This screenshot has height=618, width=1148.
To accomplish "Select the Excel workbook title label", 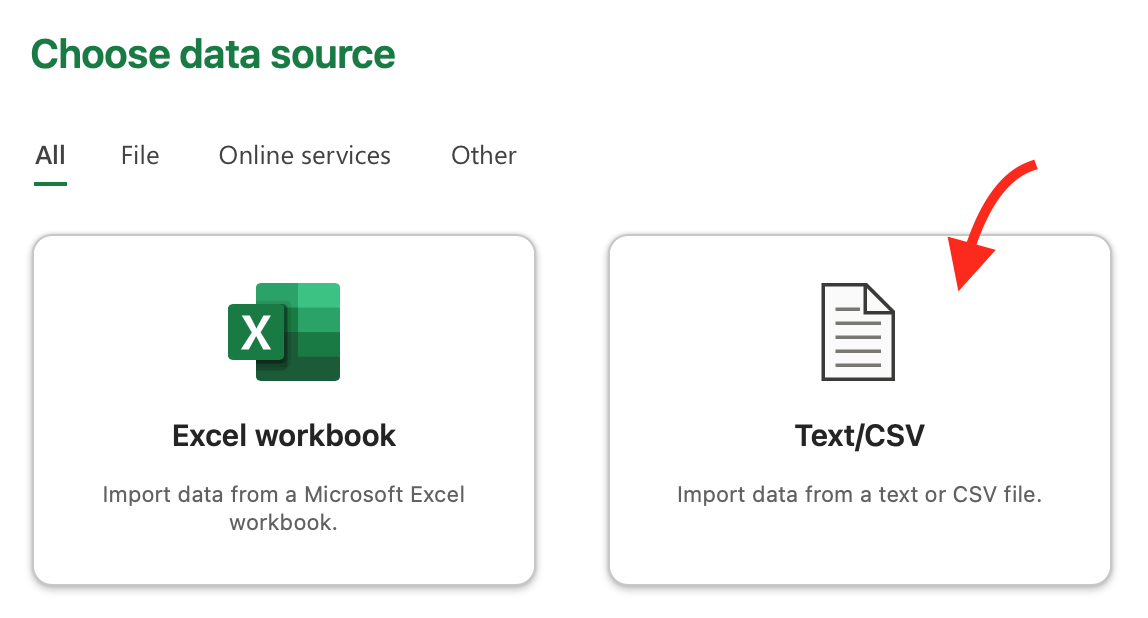I will (x=284, y=436).
